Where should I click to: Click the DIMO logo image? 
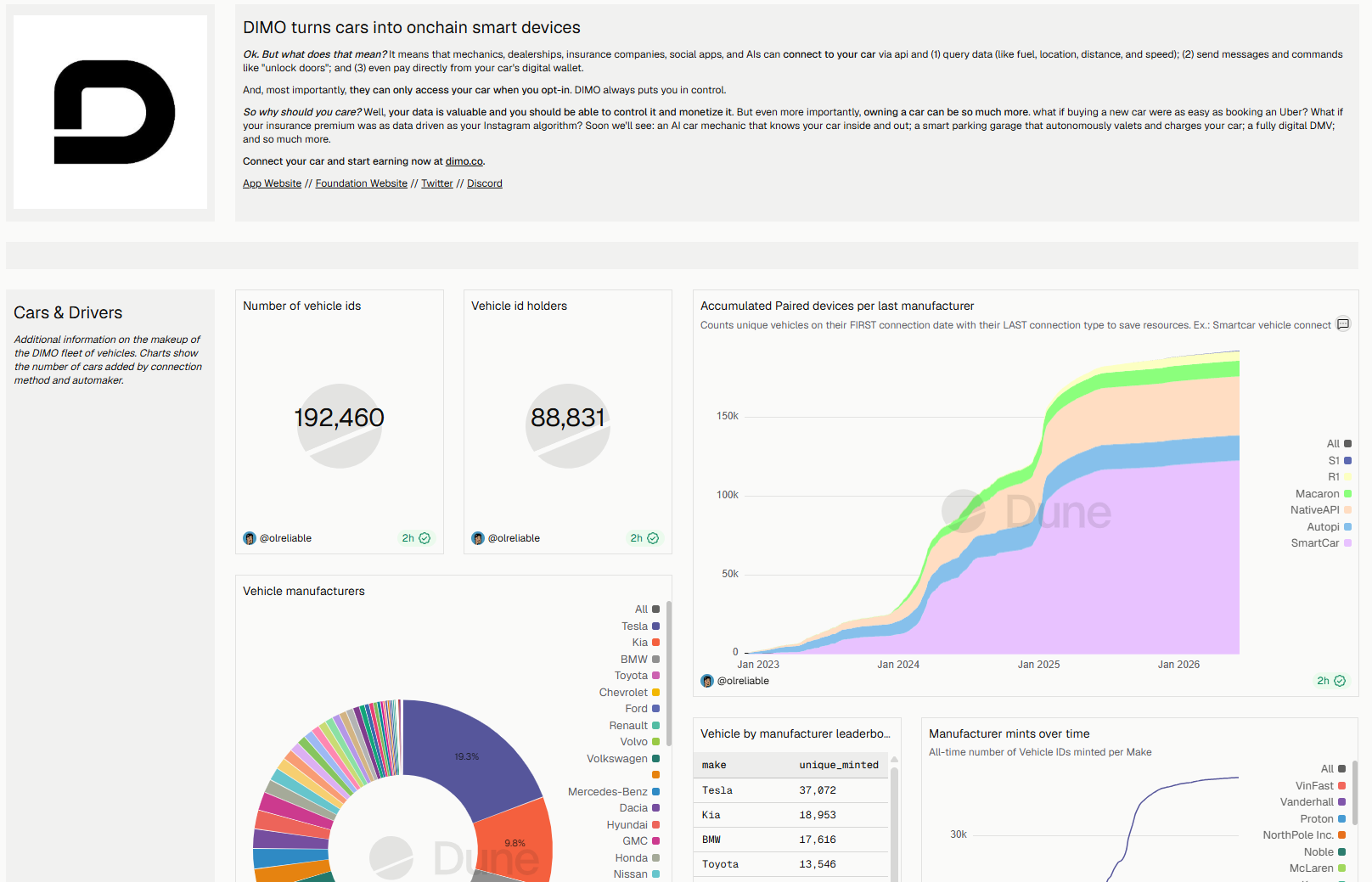[x=110, y=112]
